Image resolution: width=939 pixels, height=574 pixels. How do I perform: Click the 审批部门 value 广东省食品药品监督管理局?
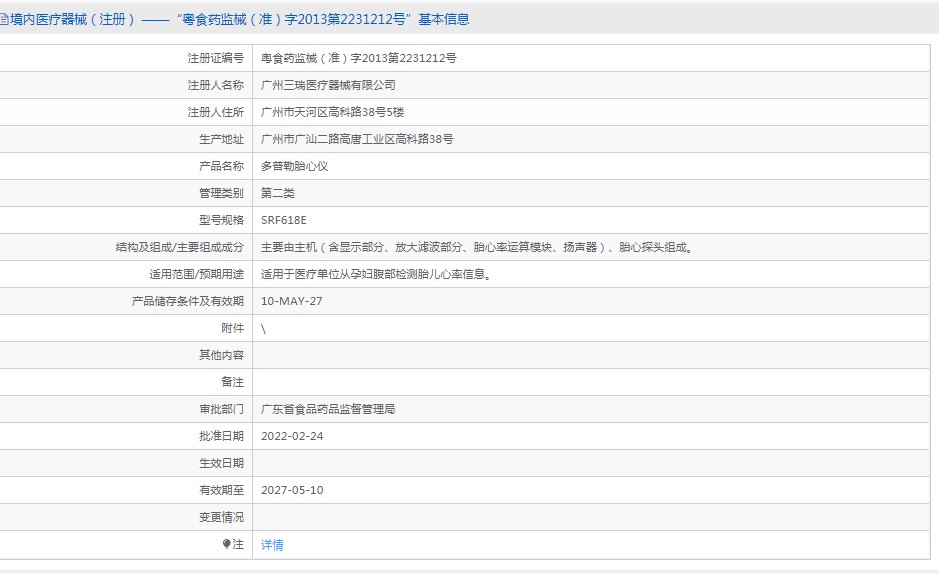(328, 409)
